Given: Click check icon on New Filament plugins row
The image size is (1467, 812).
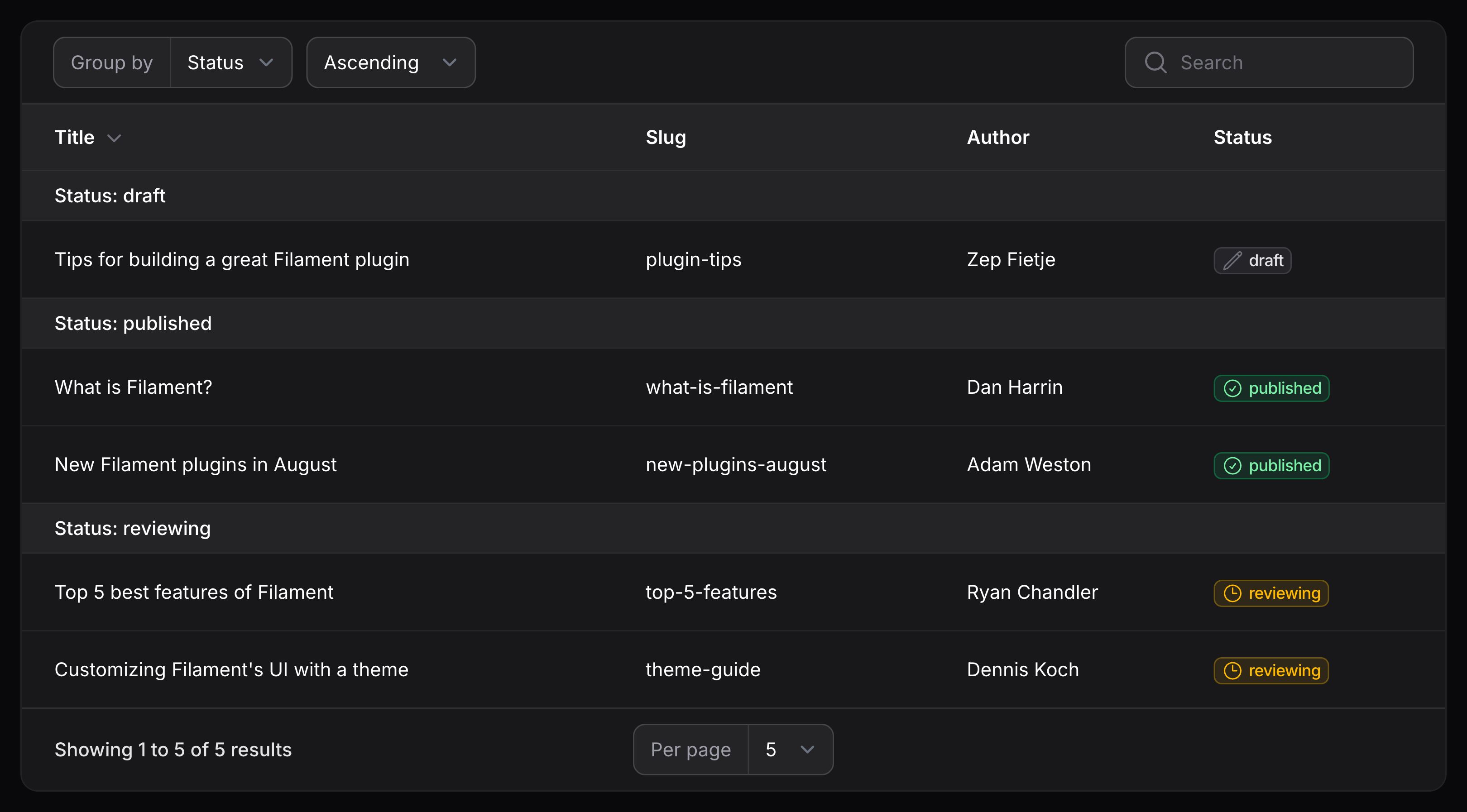Looking at the screenshot, I should [x=1232, y=466].
